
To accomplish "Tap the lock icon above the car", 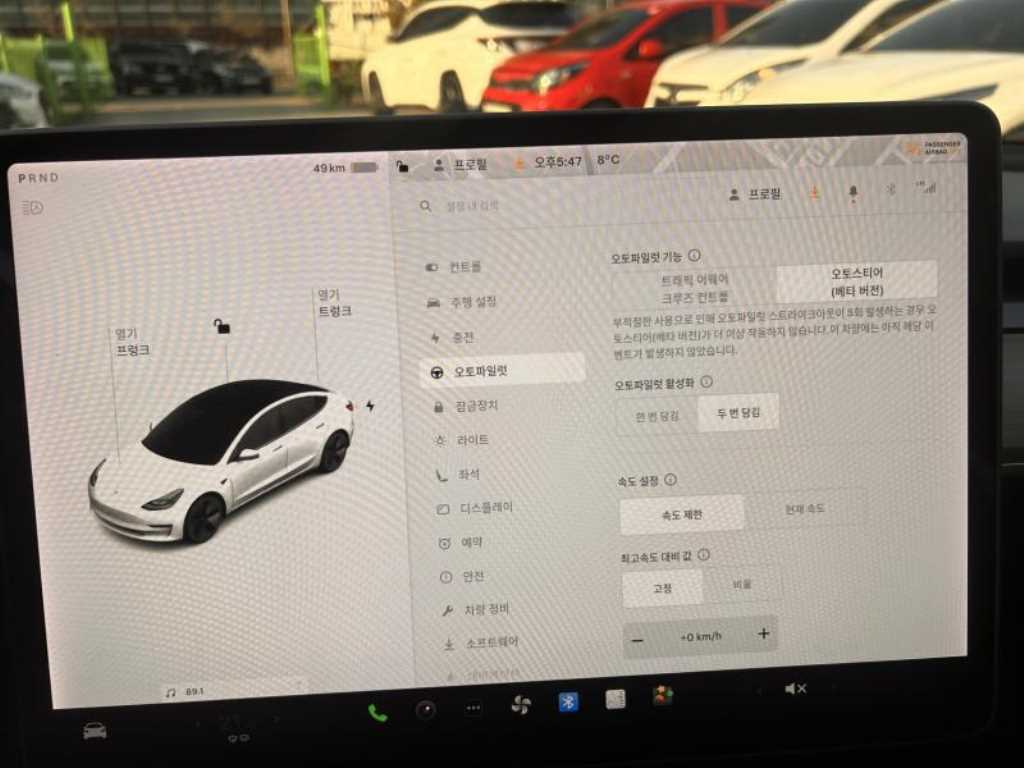I will point(222,326).
